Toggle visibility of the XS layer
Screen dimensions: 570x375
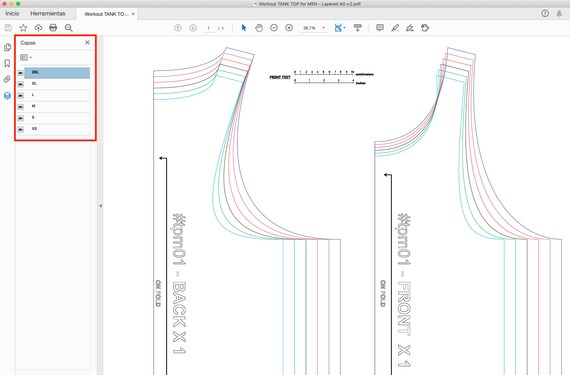coord(21,129)
